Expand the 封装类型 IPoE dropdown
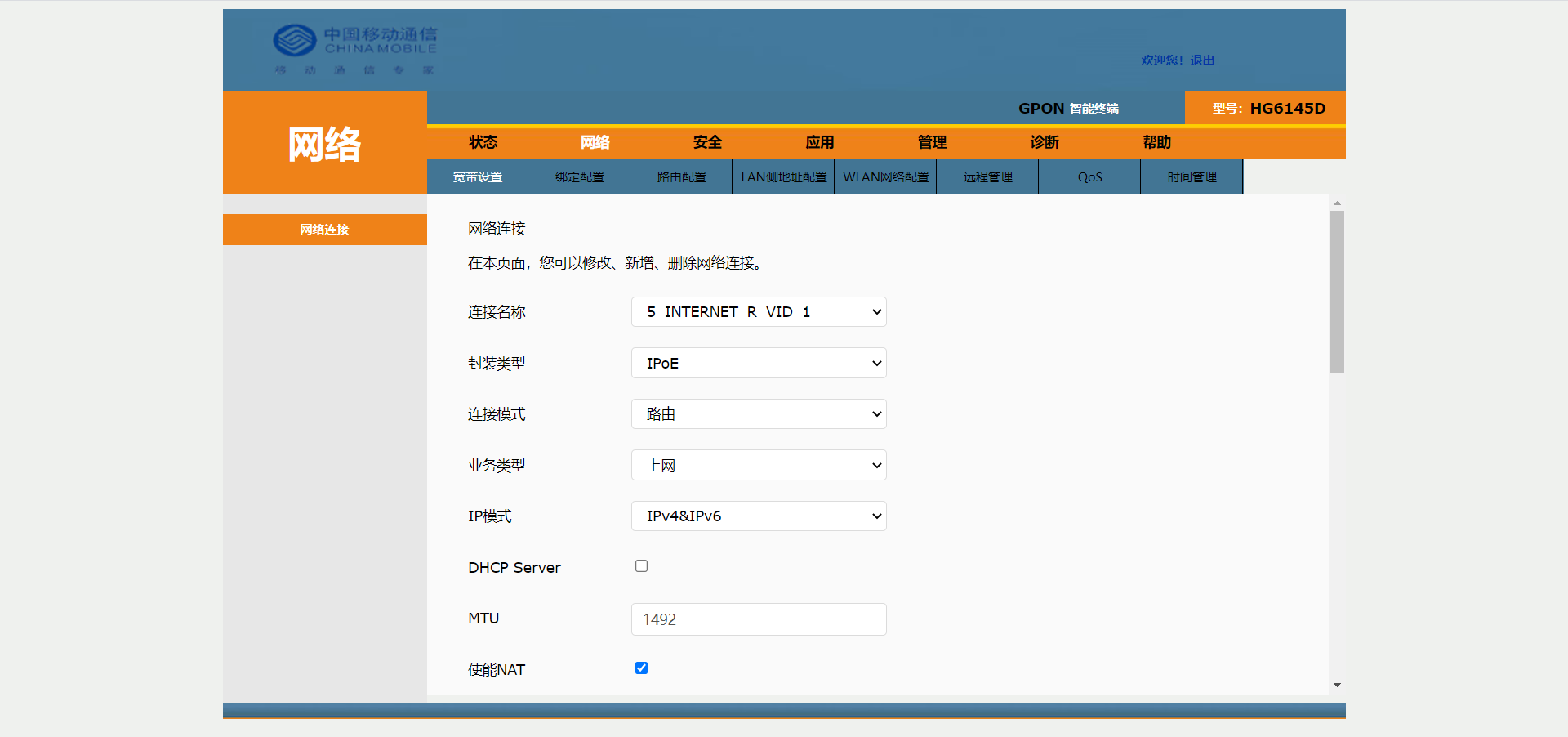Screen dimensions: 1568x737 pos(758,364)
